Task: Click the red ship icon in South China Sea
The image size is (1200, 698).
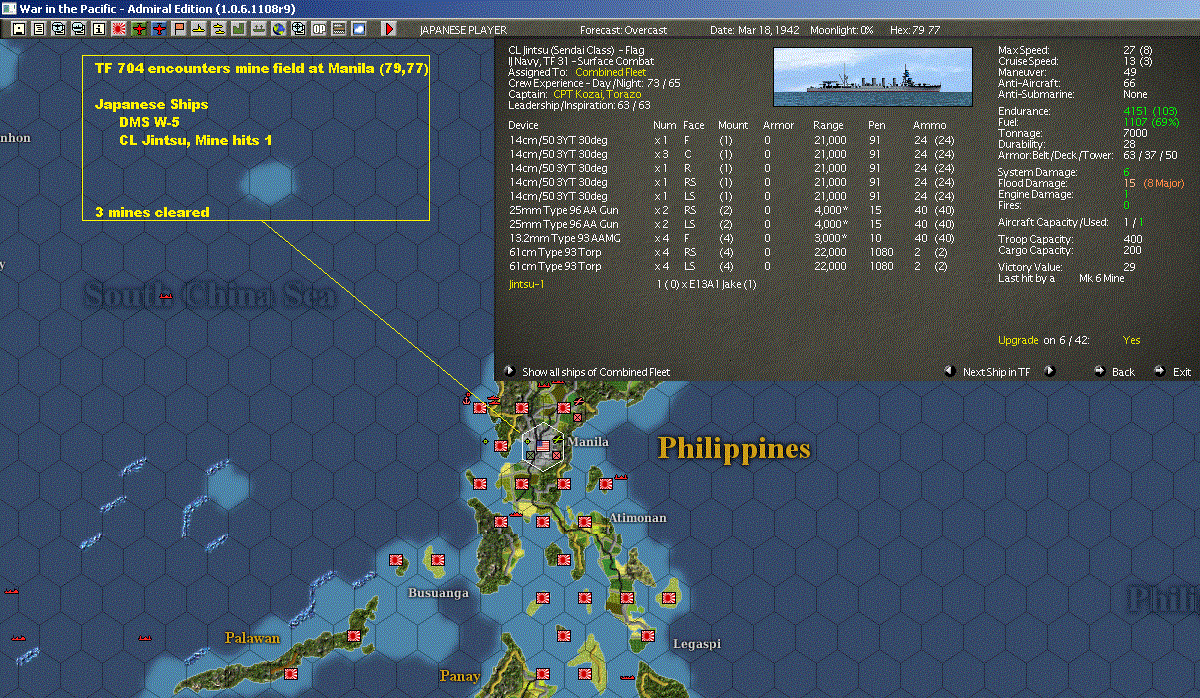Action: 167,296
